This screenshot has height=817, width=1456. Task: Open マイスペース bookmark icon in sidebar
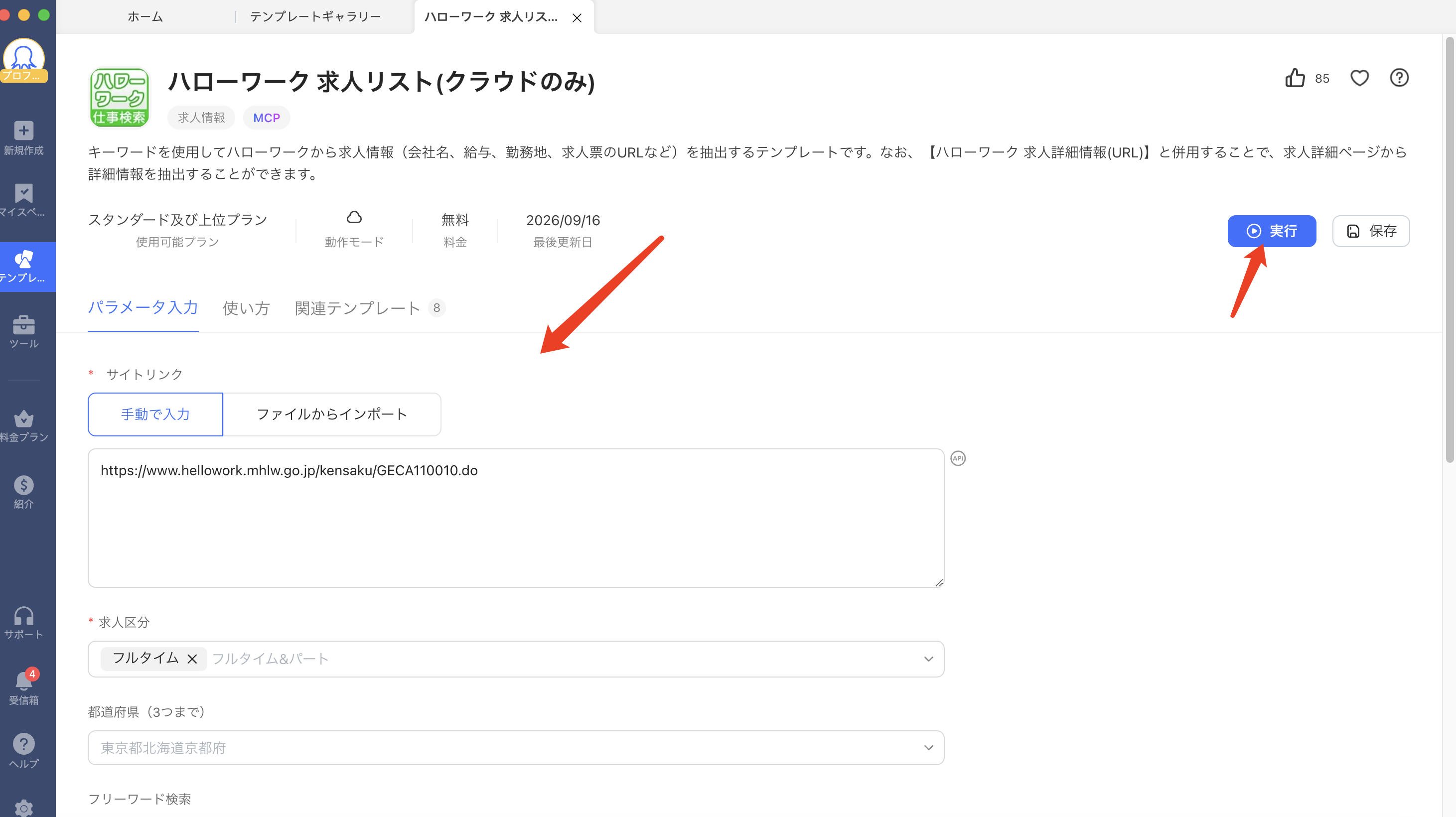coord(24,193)
